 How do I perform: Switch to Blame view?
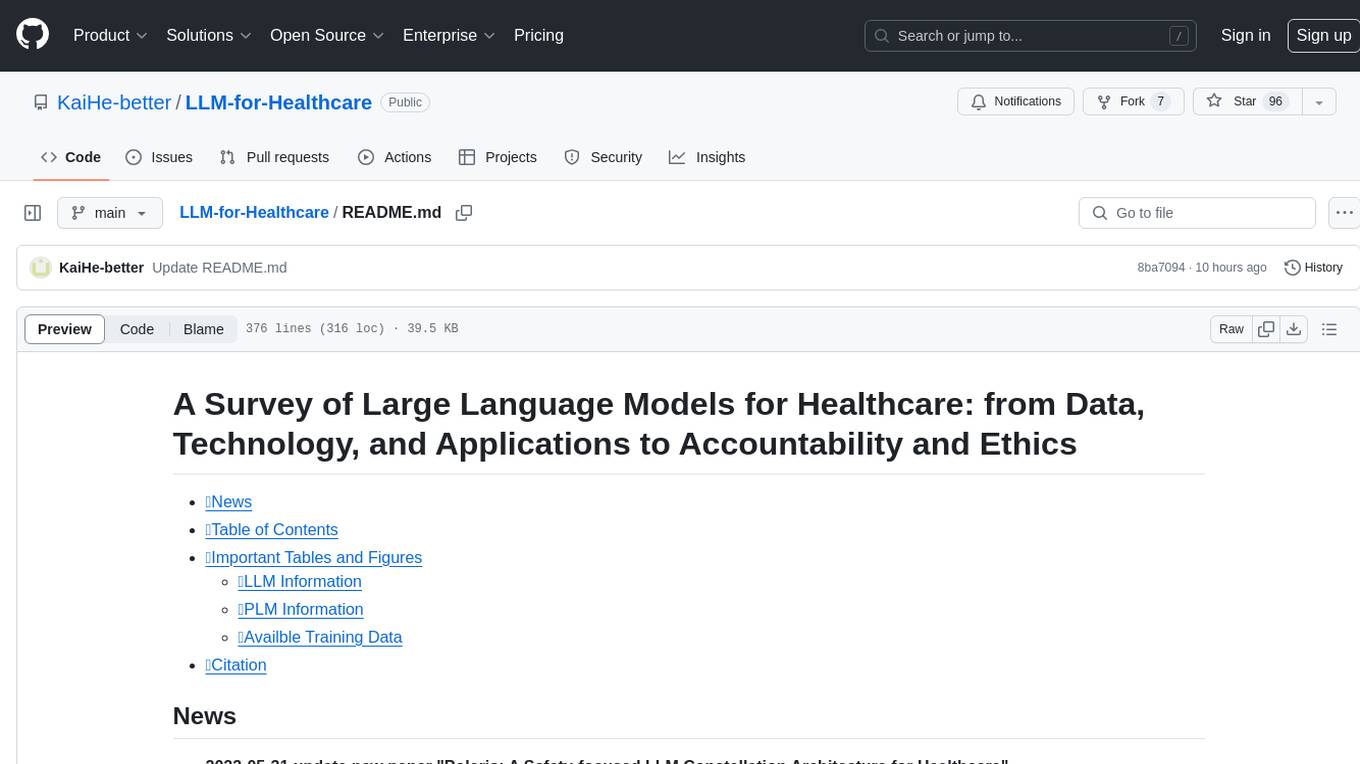tap(203, 329)
